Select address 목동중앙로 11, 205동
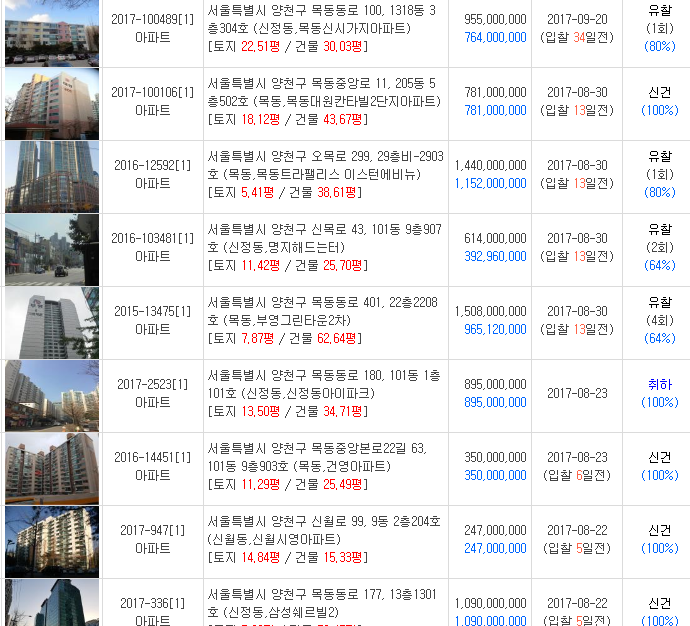The image size is (690, 626). point(324,92)
